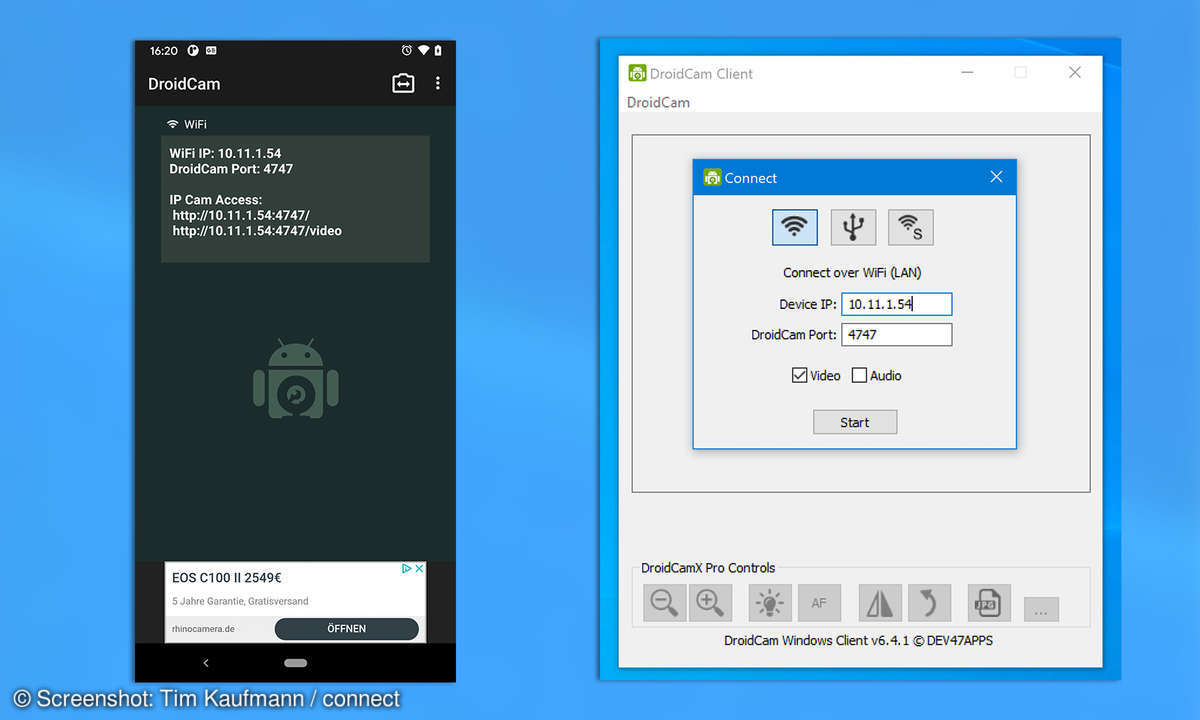Click the save JPG snapshot icon

989,603
